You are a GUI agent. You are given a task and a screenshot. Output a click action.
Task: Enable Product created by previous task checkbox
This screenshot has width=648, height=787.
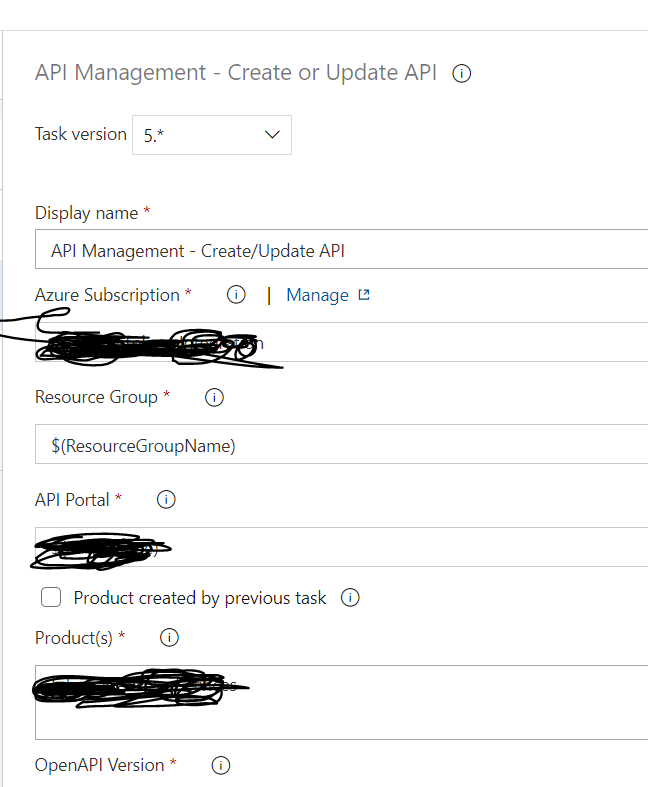51,598
